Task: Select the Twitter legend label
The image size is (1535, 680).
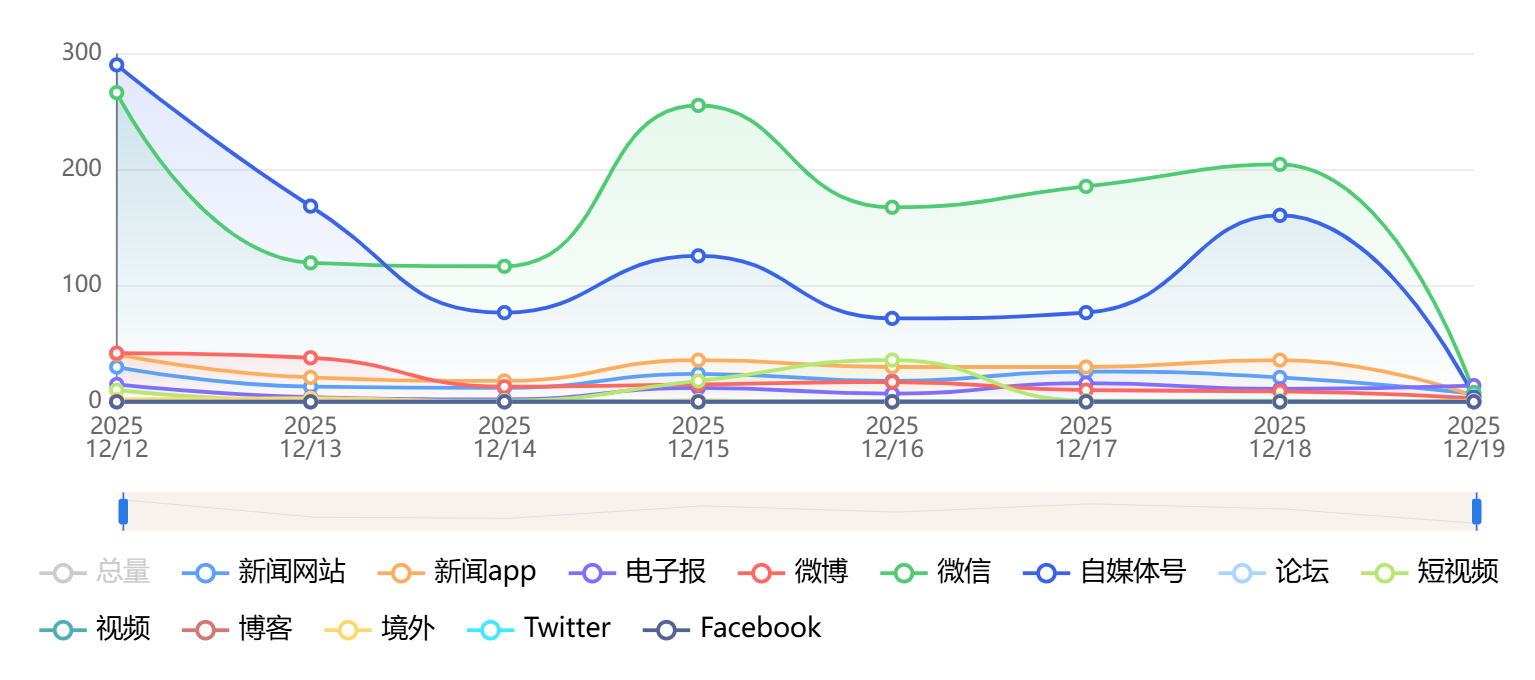Action: (567, 629)
